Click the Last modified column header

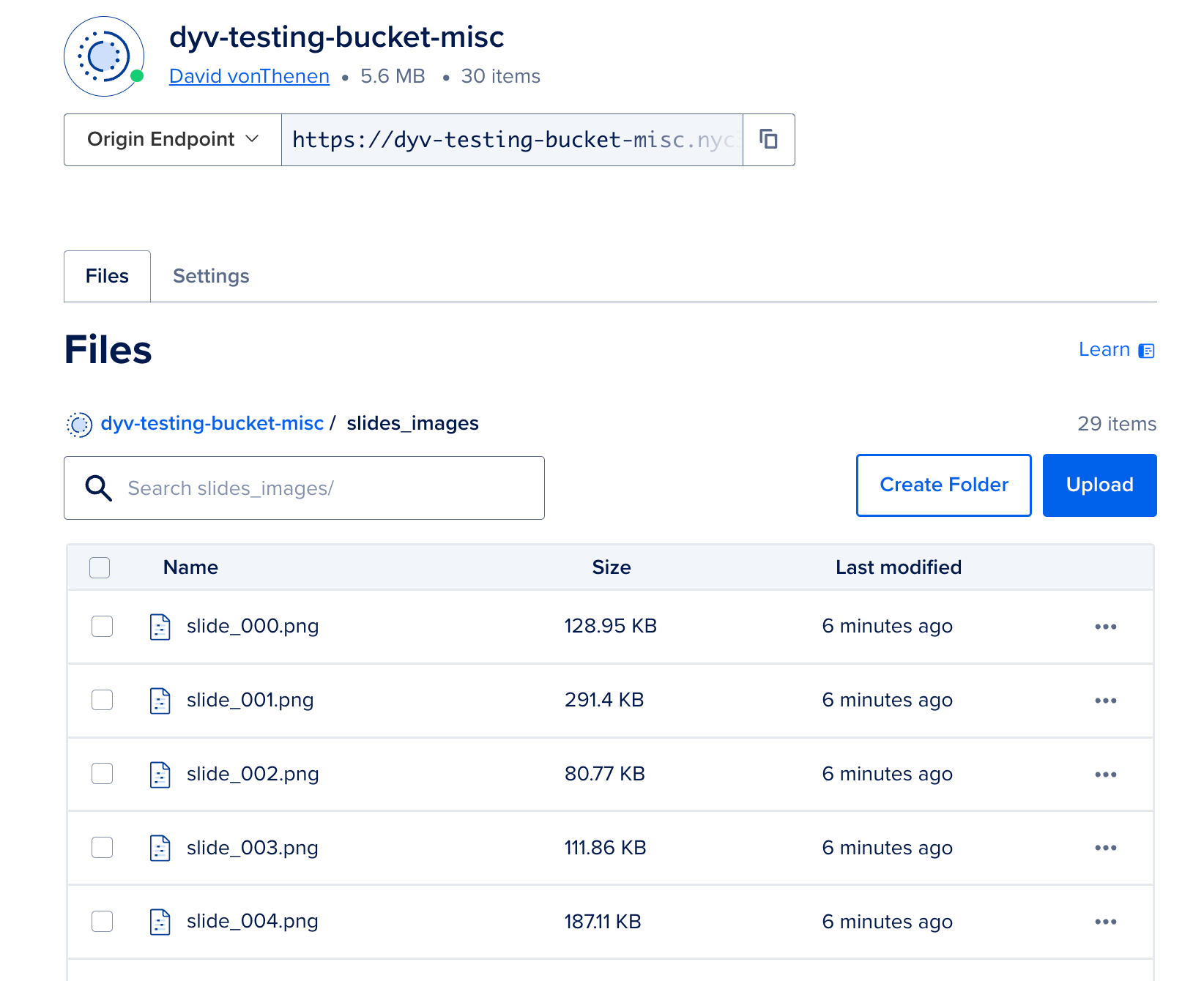(899, 567)
